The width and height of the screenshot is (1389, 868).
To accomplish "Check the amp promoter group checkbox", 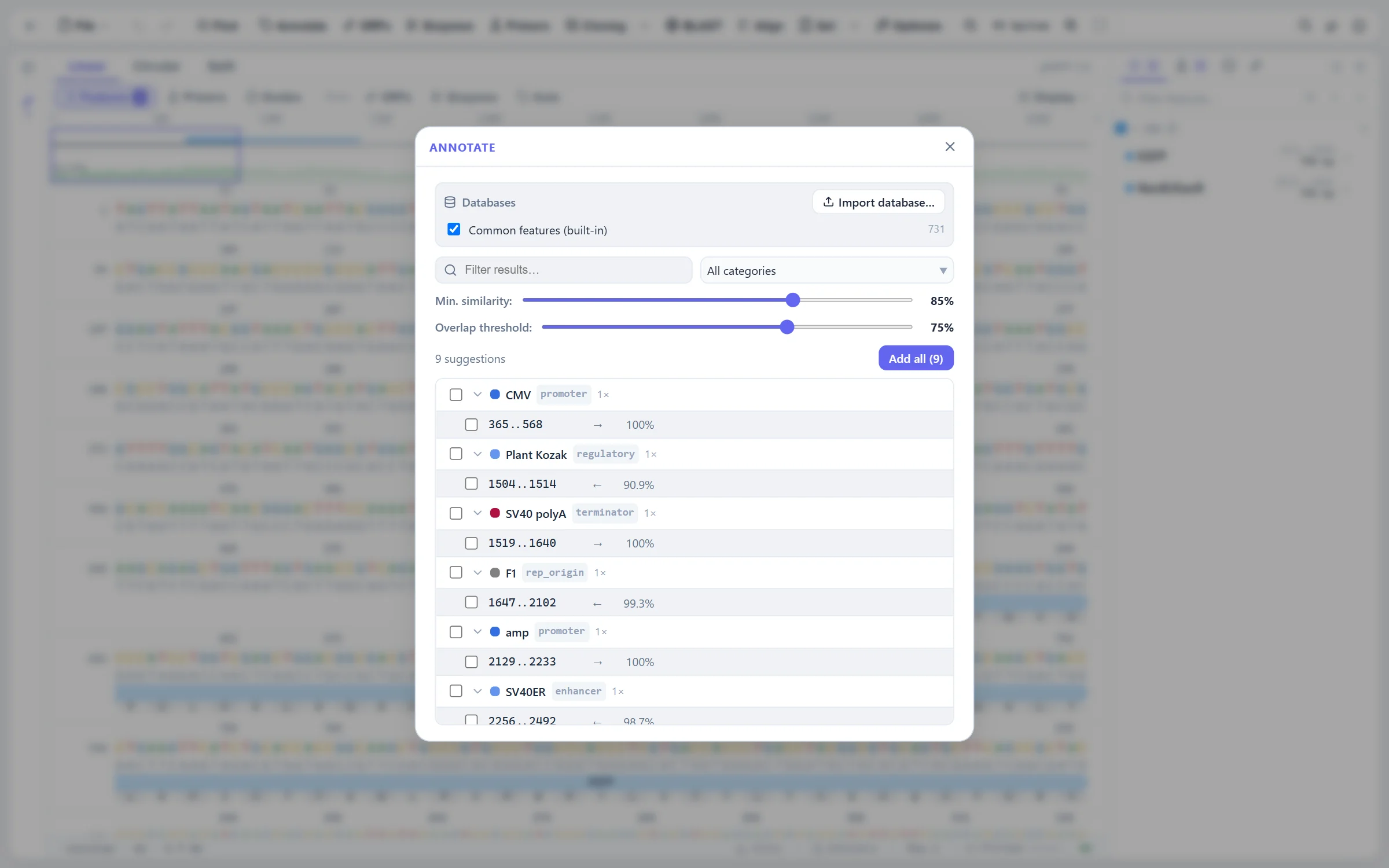I will coord(456,632).
